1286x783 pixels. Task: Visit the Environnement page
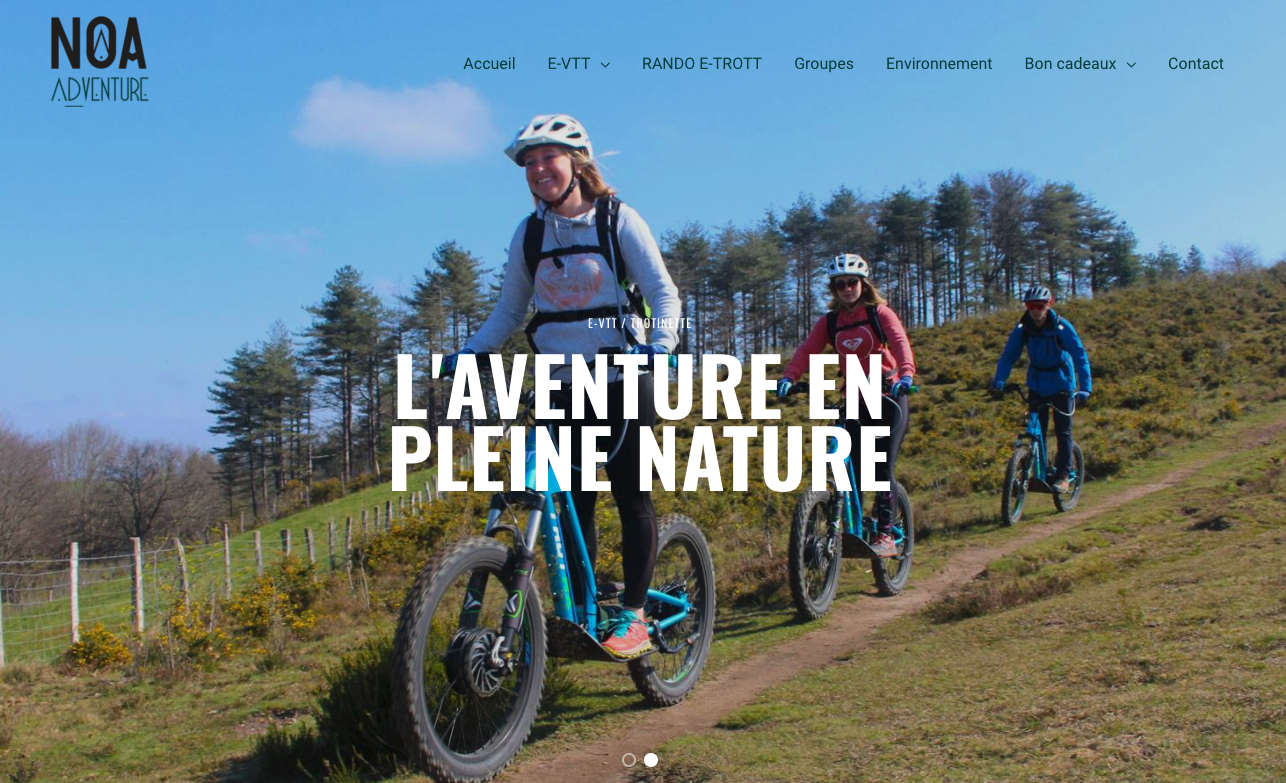click(939, 64)
